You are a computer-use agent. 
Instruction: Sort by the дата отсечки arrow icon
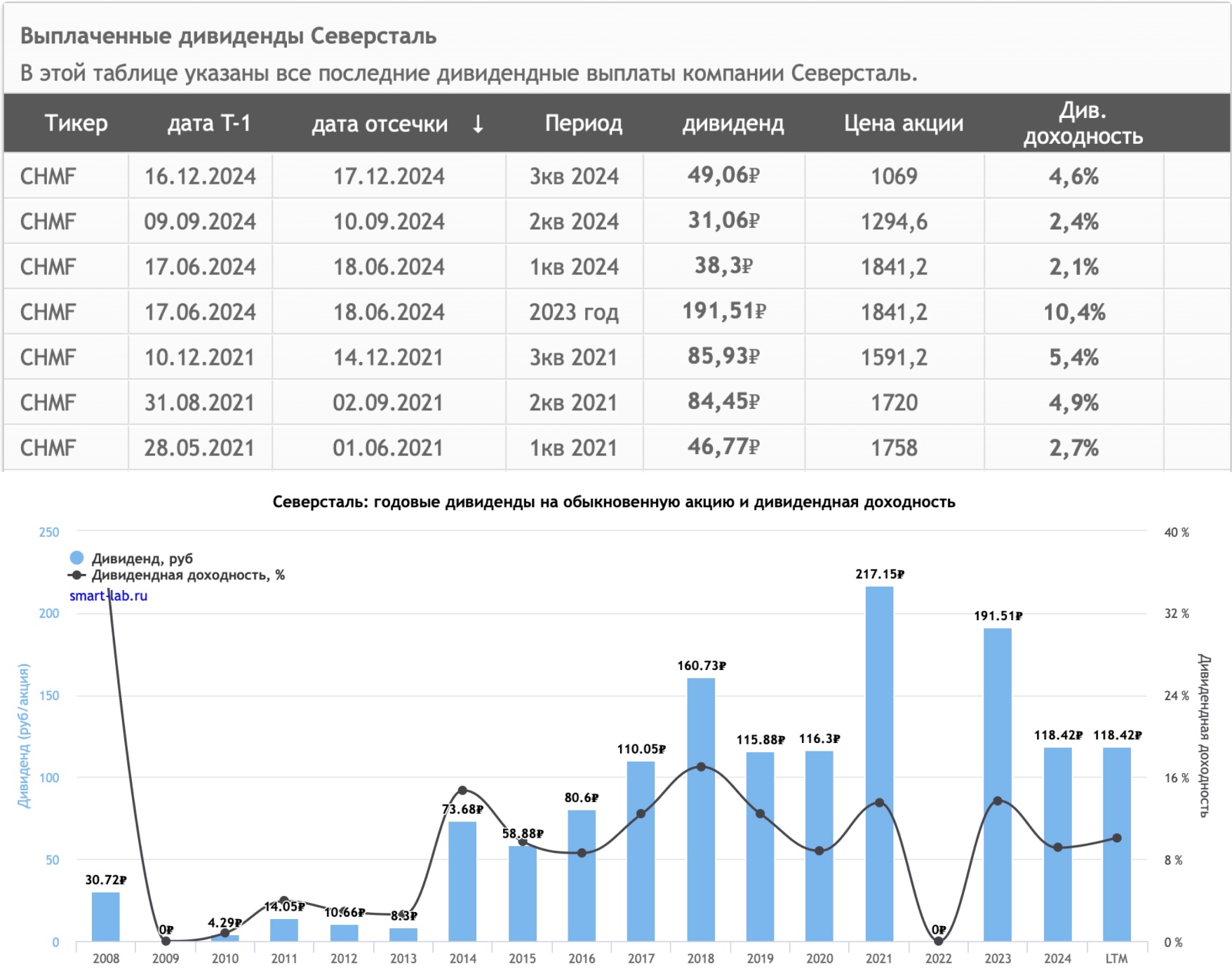click(x=478, y=124)
